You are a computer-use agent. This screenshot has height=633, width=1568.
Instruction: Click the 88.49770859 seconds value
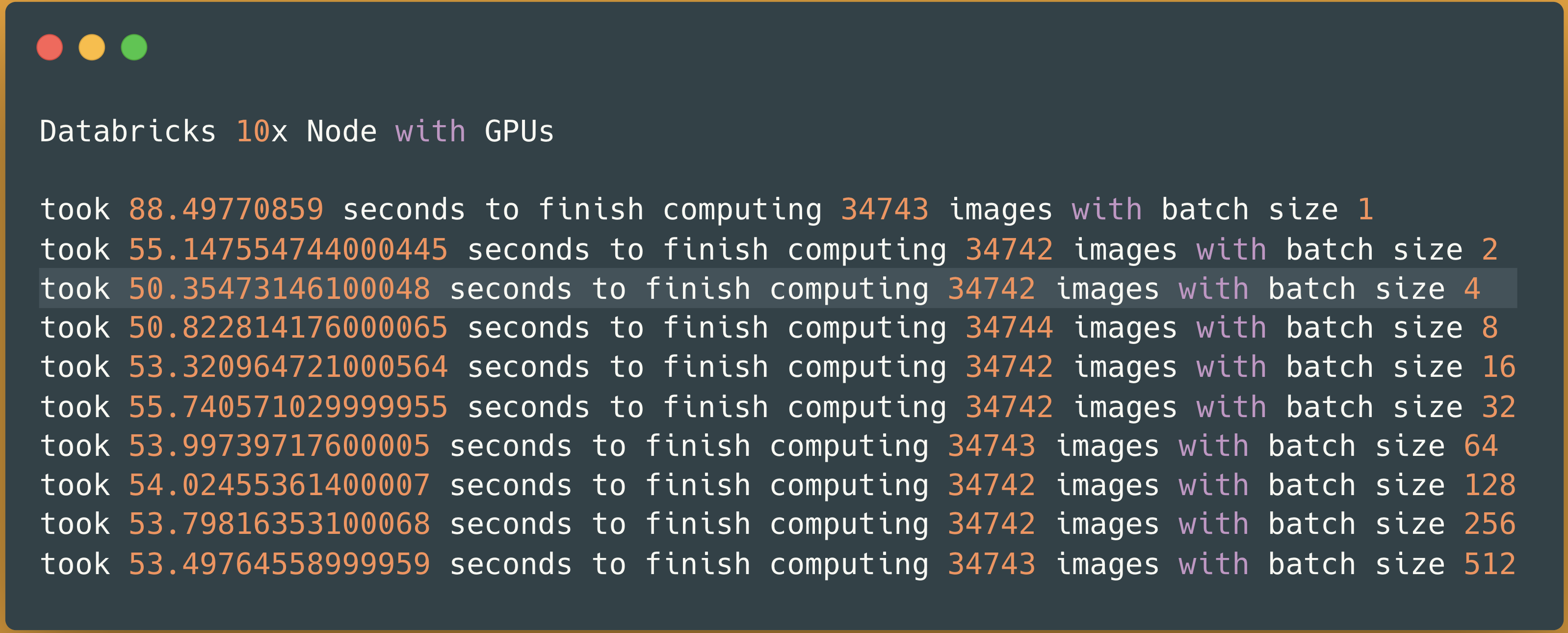(x=226, y=210)
